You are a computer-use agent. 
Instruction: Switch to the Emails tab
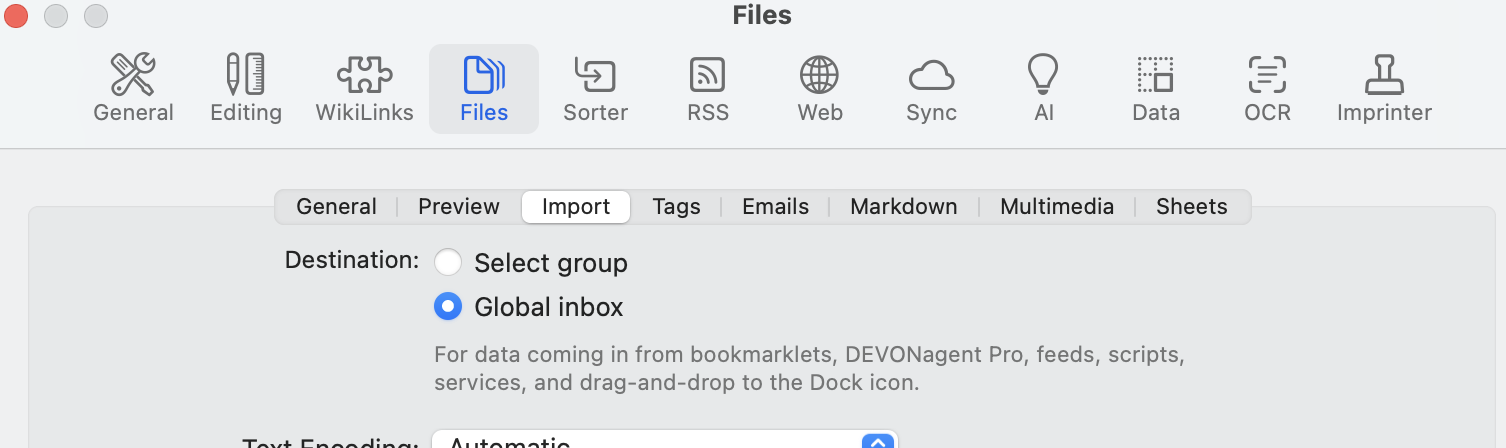775,207
